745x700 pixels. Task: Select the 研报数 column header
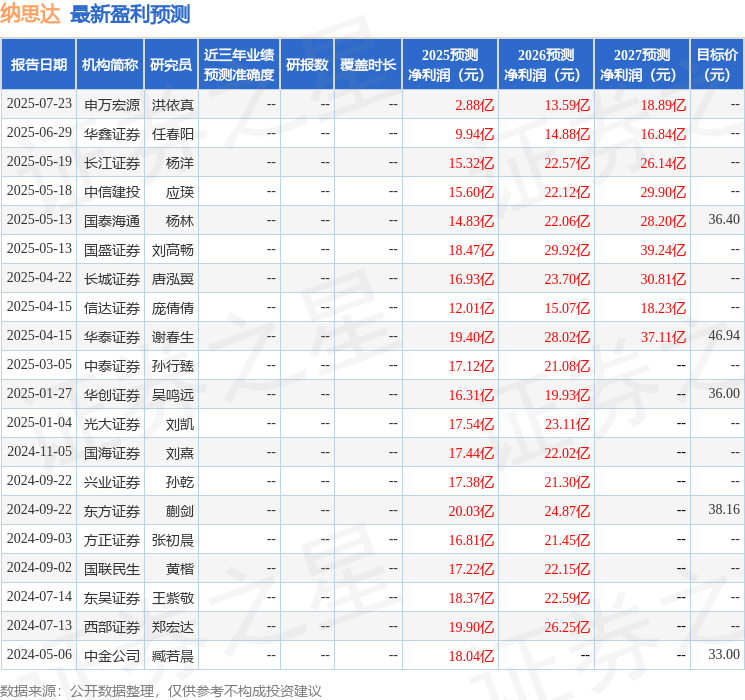[x=307, y=65]
